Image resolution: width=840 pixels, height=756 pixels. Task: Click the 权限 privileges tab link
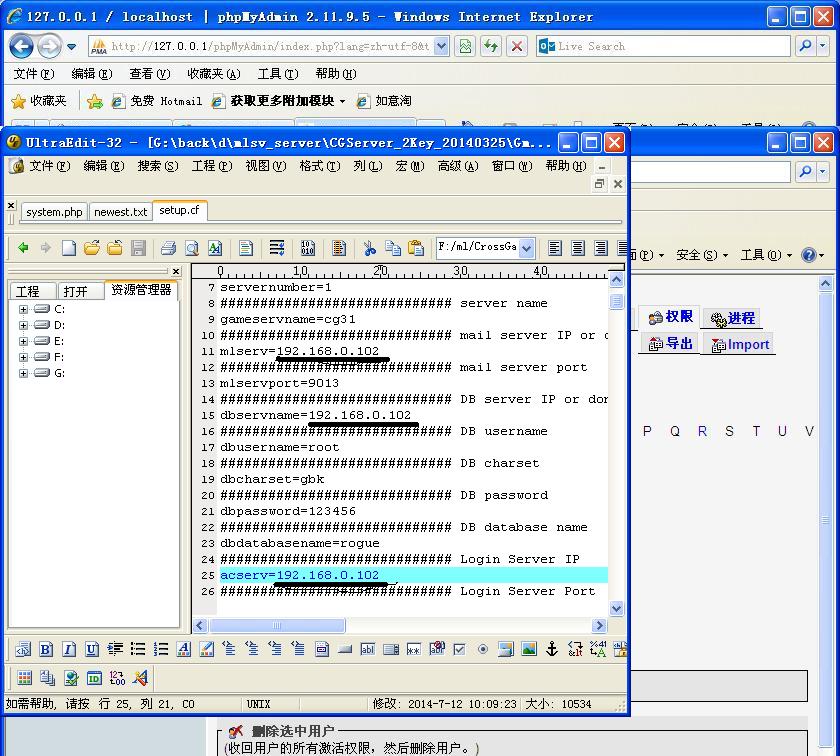coord(679,317)
